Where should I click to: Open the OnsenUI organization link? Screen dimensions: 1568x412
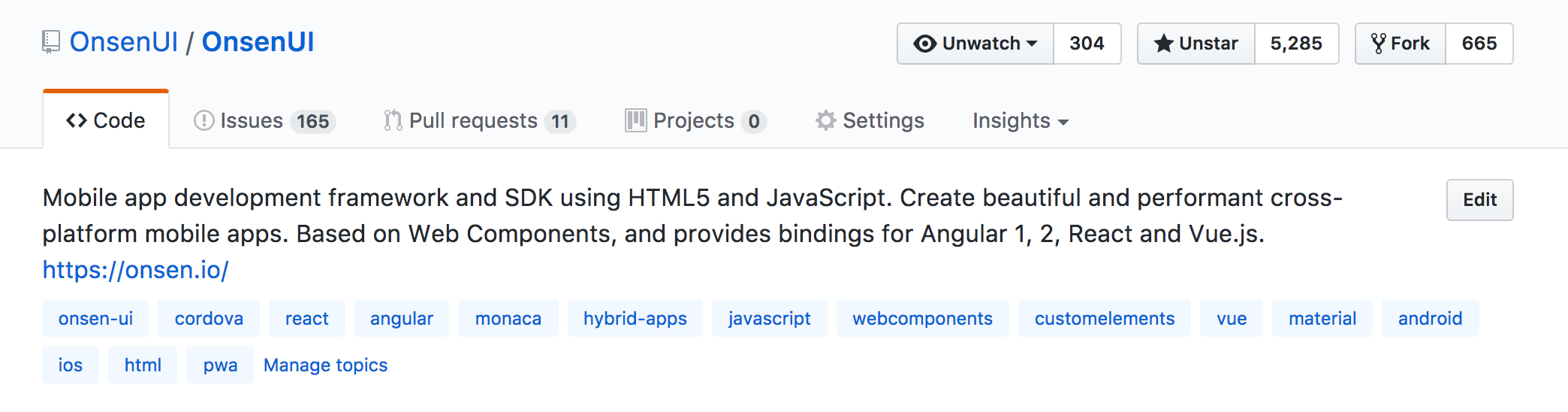click(x=124, y=42)
